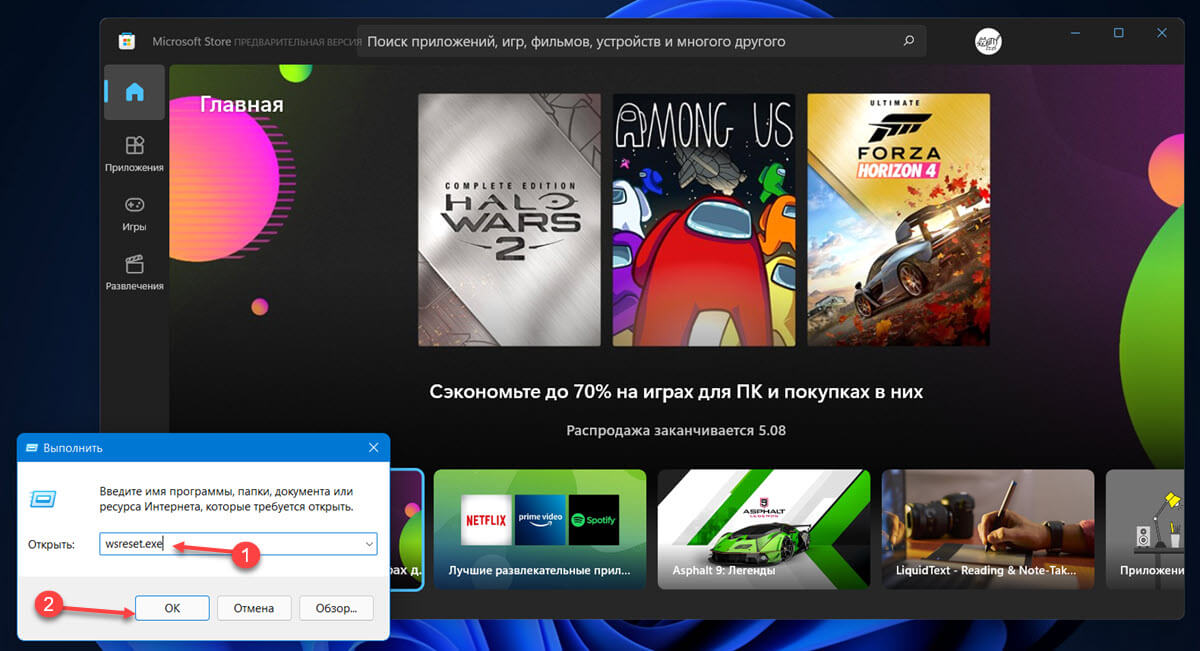Click the Run dialog title bar icon
1200x651 pixels.
tap(31, 448)
